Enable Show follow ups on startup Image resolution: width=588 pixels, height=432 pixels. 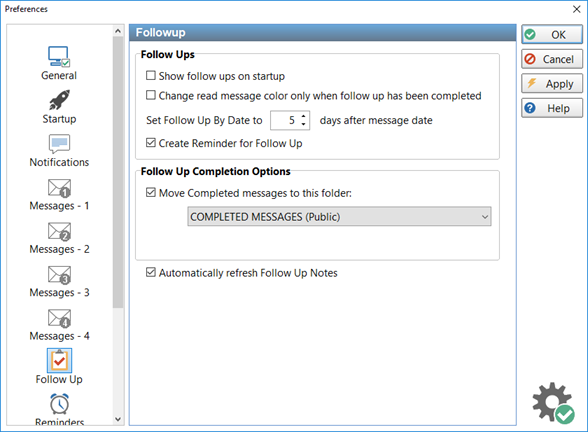pyautogui.click(x=151, y=76)
